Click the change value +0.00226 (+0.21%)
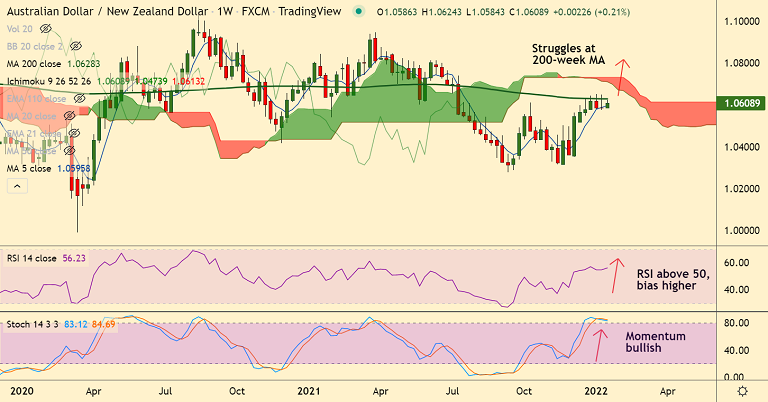Image resolution: width=768 pixels, height=402 pixels. point(592,12)
